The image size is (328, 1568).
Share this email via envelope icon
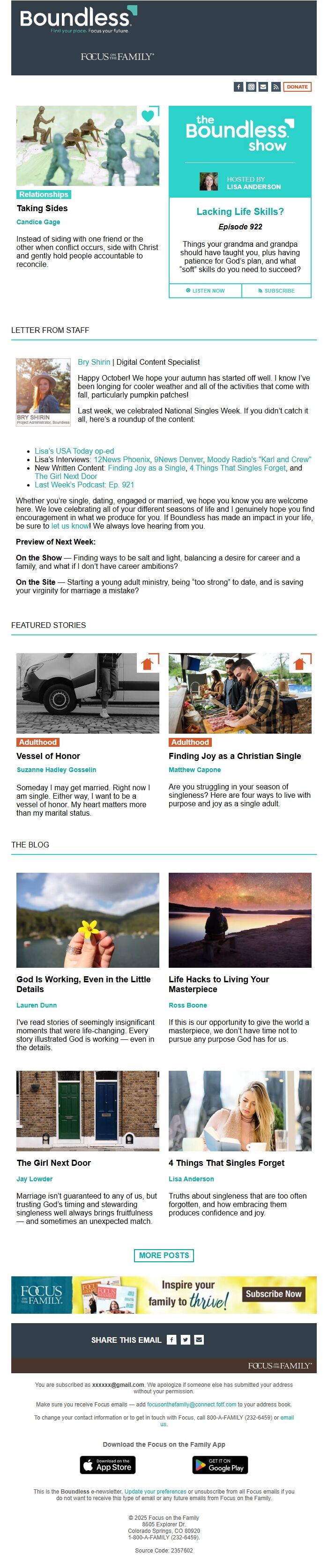(x=199, y=1340)
